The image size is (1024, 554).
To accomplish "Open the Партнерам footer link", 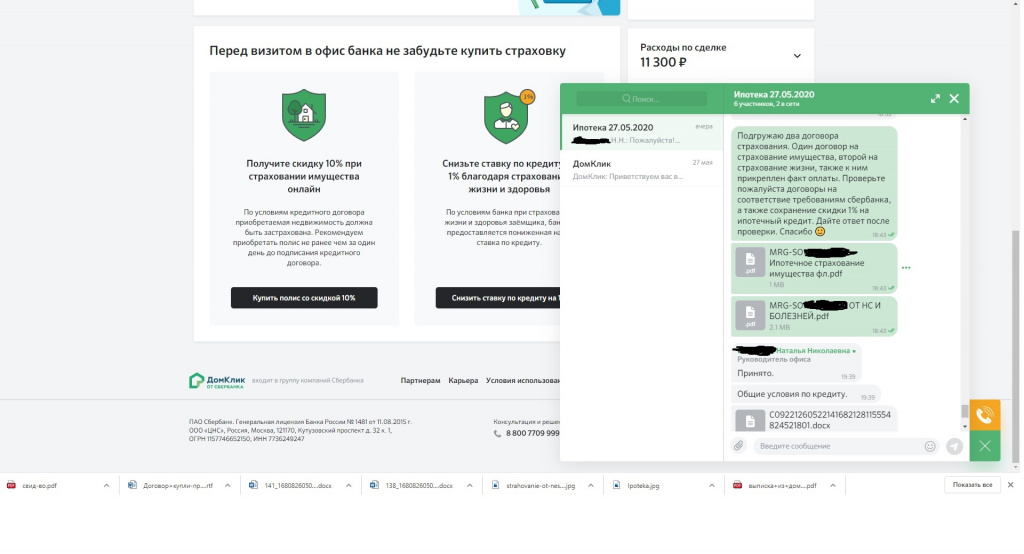I will [420, 380].
